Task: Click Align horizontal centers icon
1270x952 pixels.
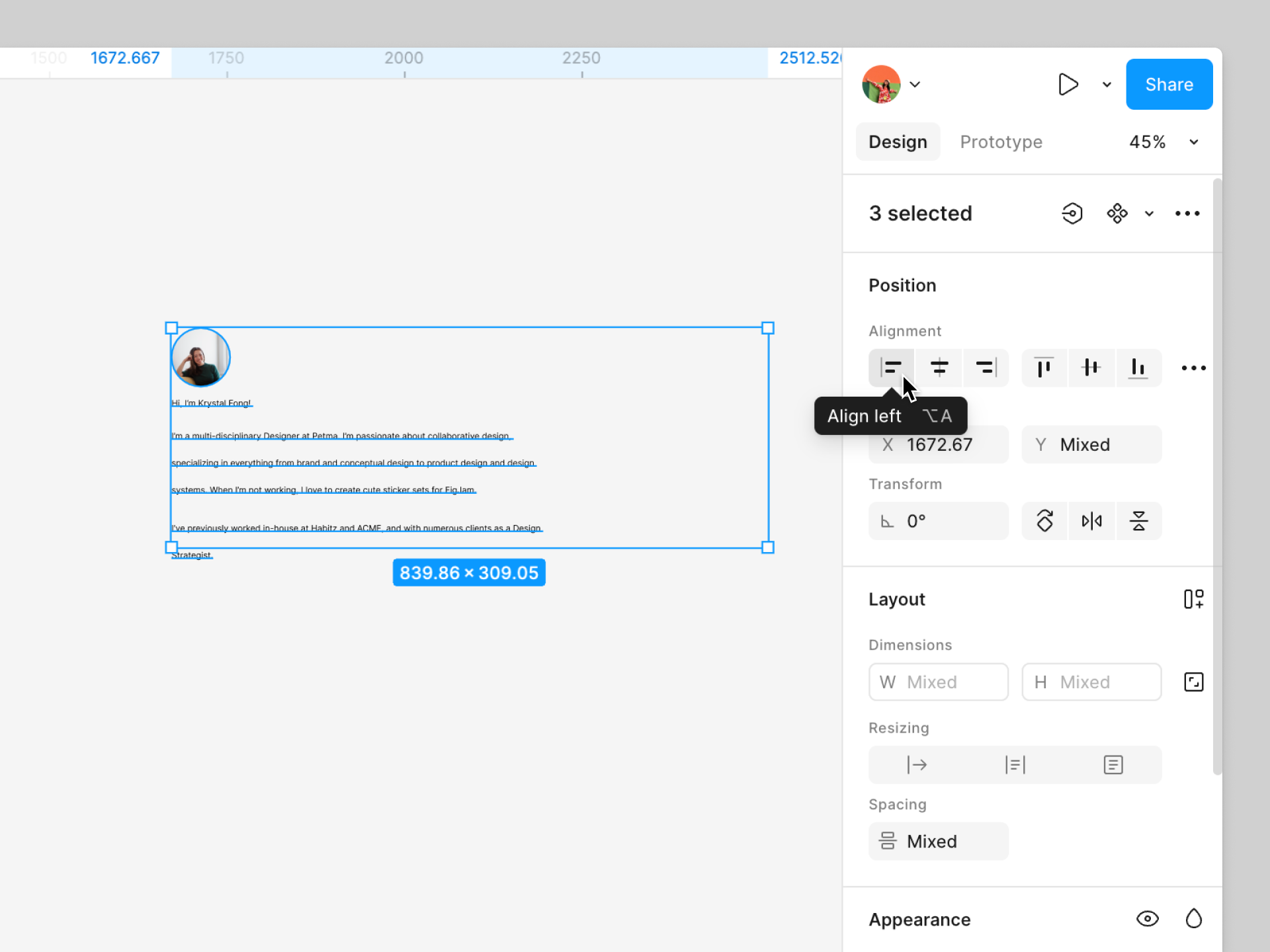Action: (x=939, y=368)
